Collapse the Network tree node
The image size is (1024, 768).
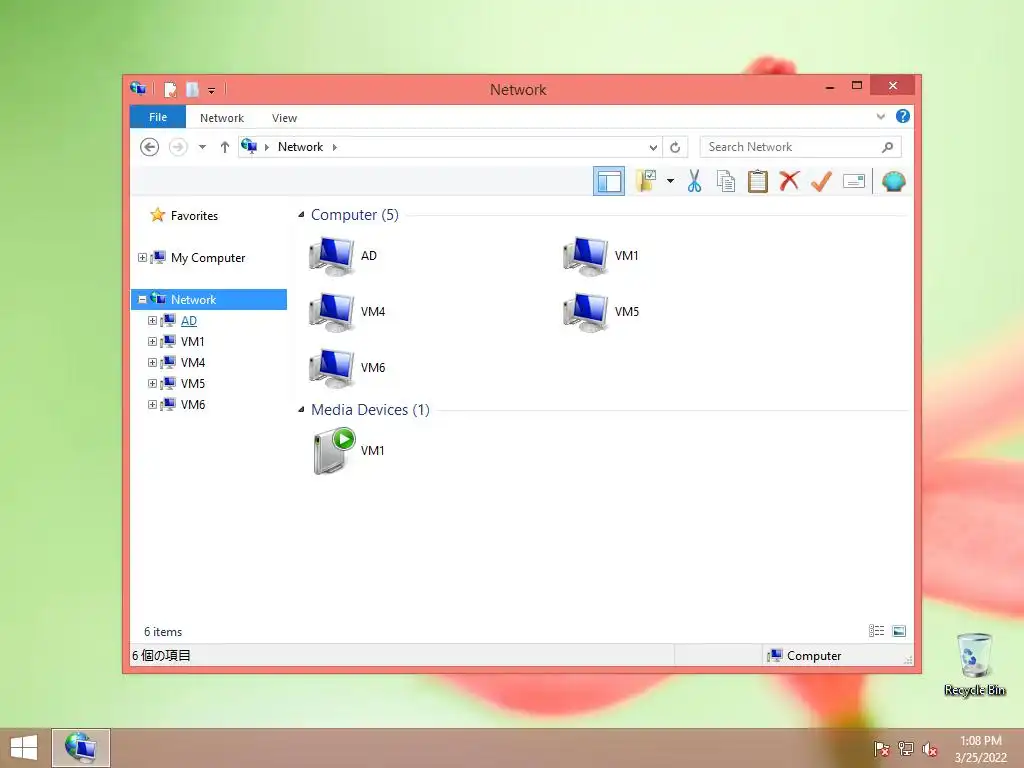tap(142, 300)
